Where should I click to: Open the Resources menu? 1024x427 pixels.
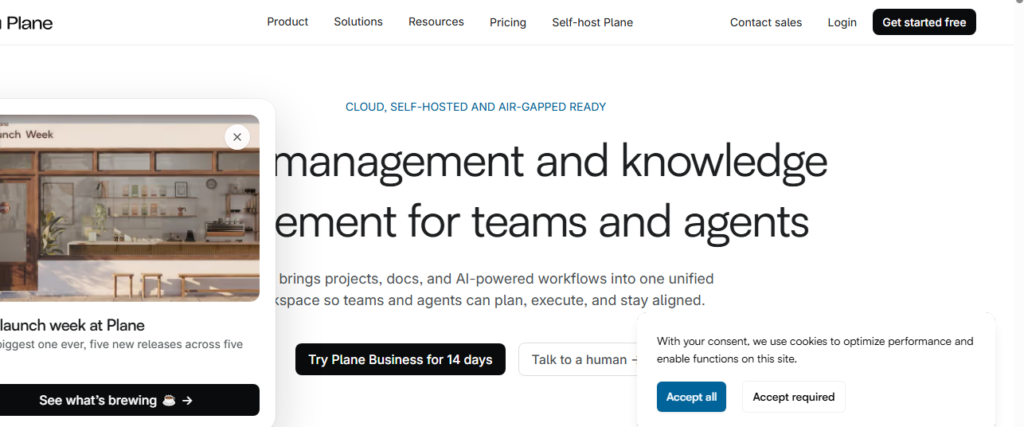[x=436, y=22]
